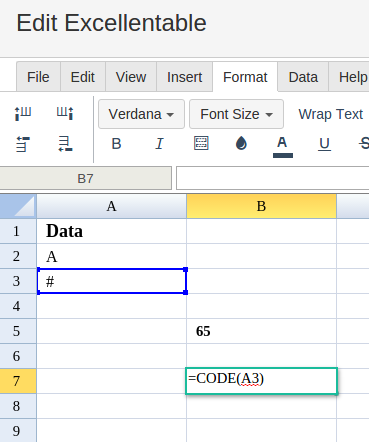
Task: Open the Data tab
Action: click(x=303, y=77)
